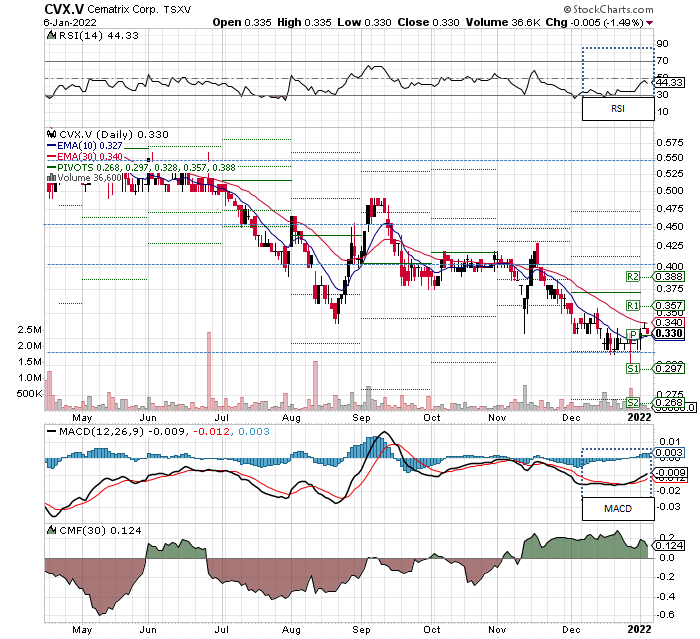Click the Close 0.330 value

click(x=429, y=22)
